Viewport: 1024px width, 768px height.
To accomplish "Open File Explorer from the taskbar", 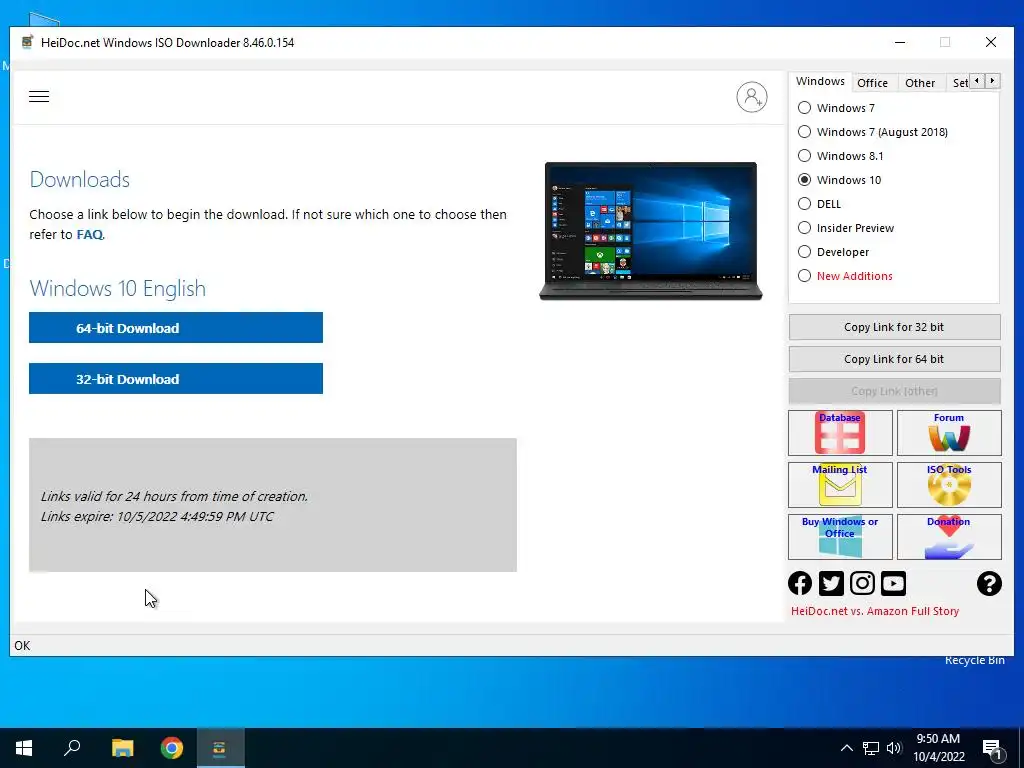I will [122, 748].
